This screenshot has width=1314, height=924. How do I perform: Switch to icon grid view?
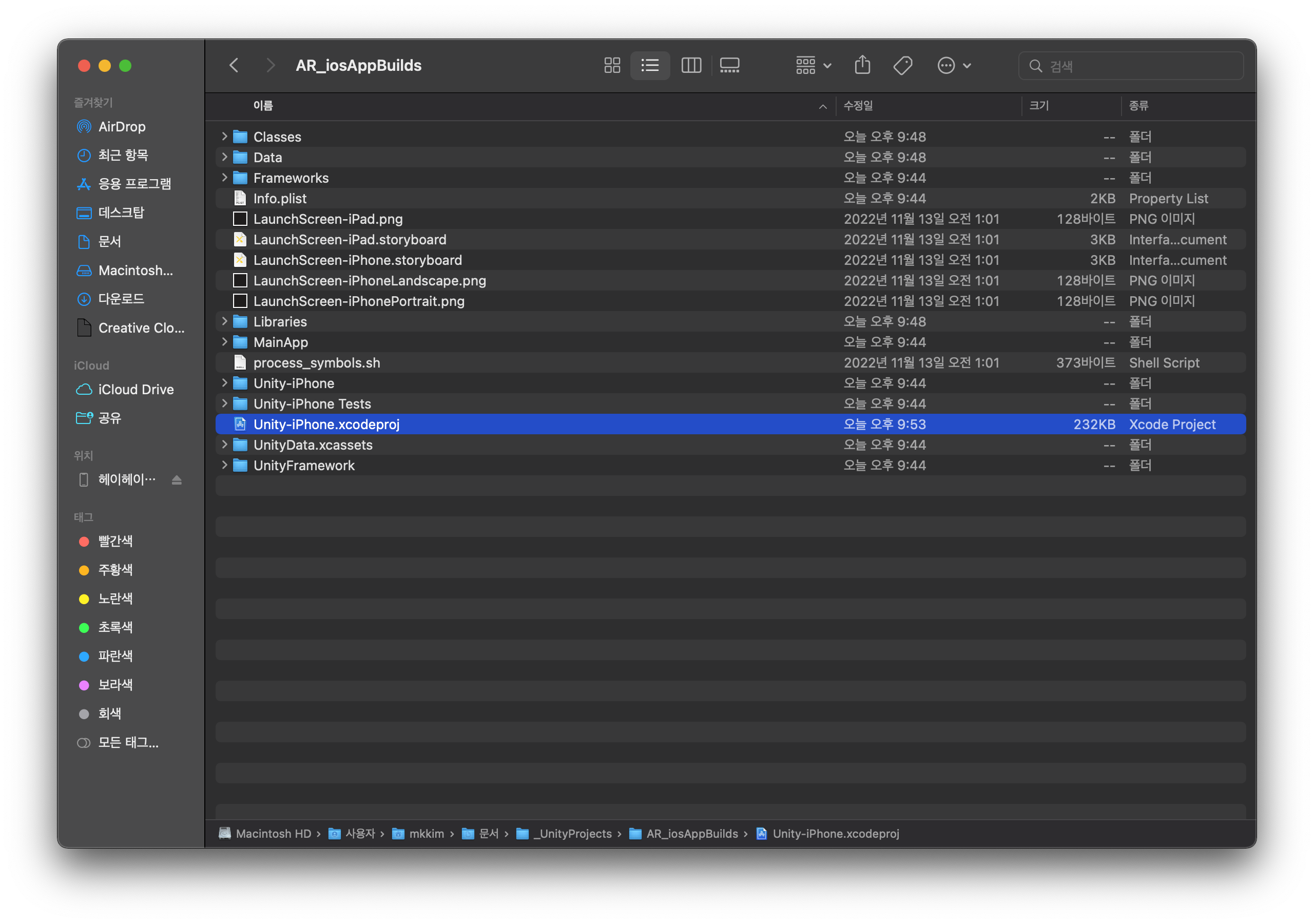612,65
